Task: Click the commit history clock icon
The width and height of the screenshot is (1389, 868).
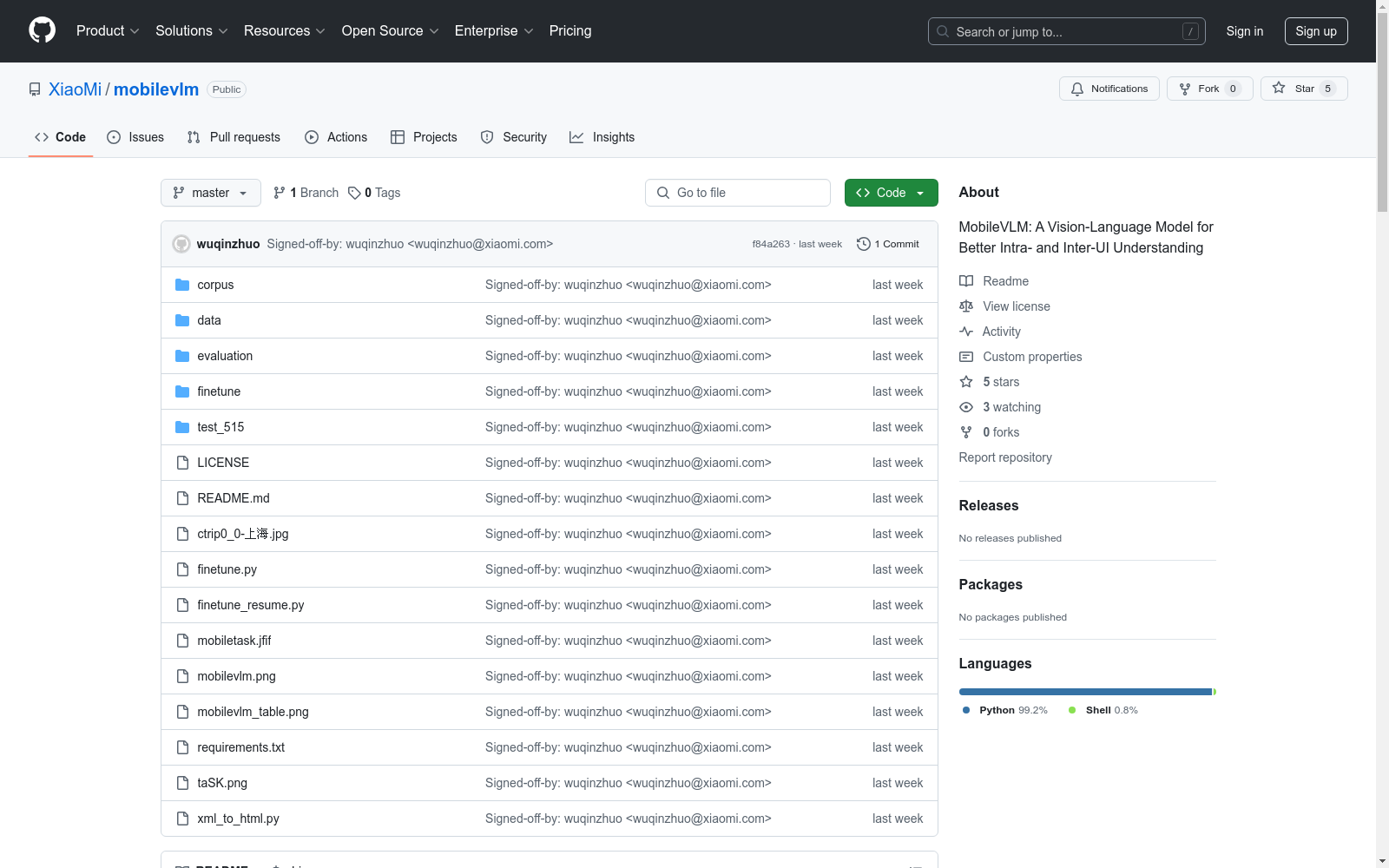Action: (863, 244)
